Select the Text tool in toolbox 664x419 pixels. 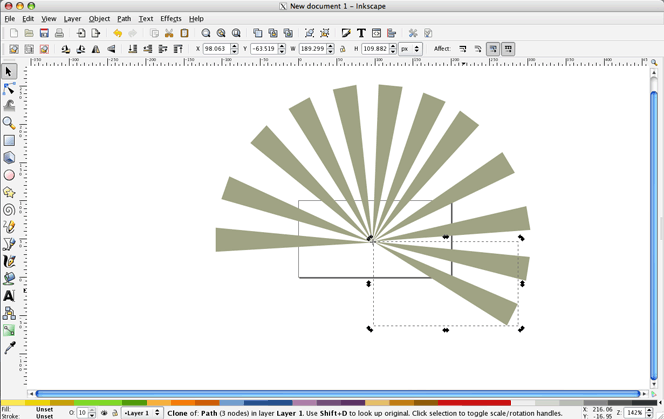(x=9, y=296)
